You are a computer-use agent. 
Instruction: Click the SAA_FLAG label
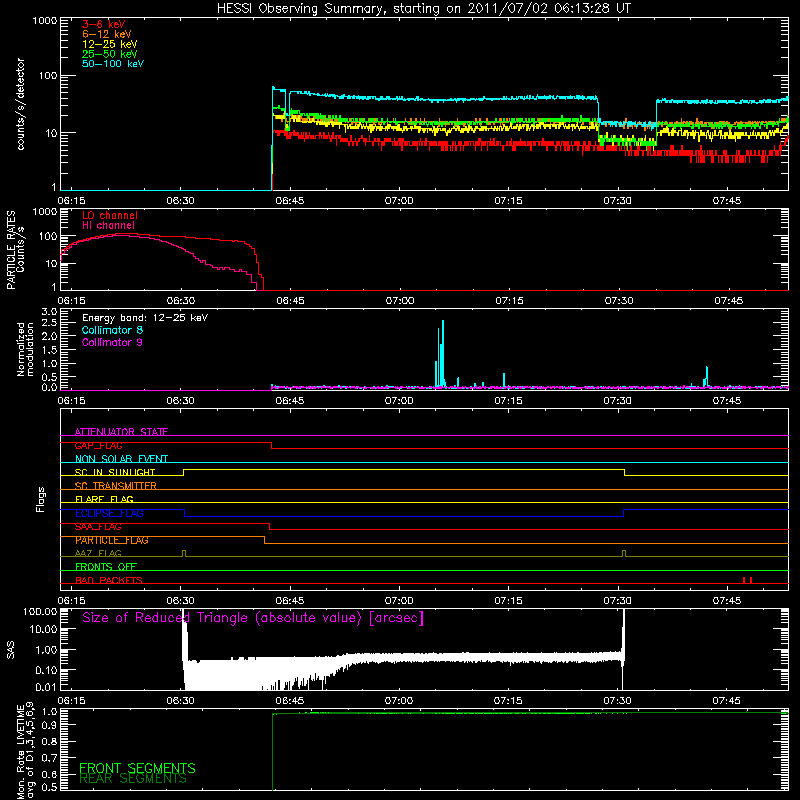click(98, 527)
